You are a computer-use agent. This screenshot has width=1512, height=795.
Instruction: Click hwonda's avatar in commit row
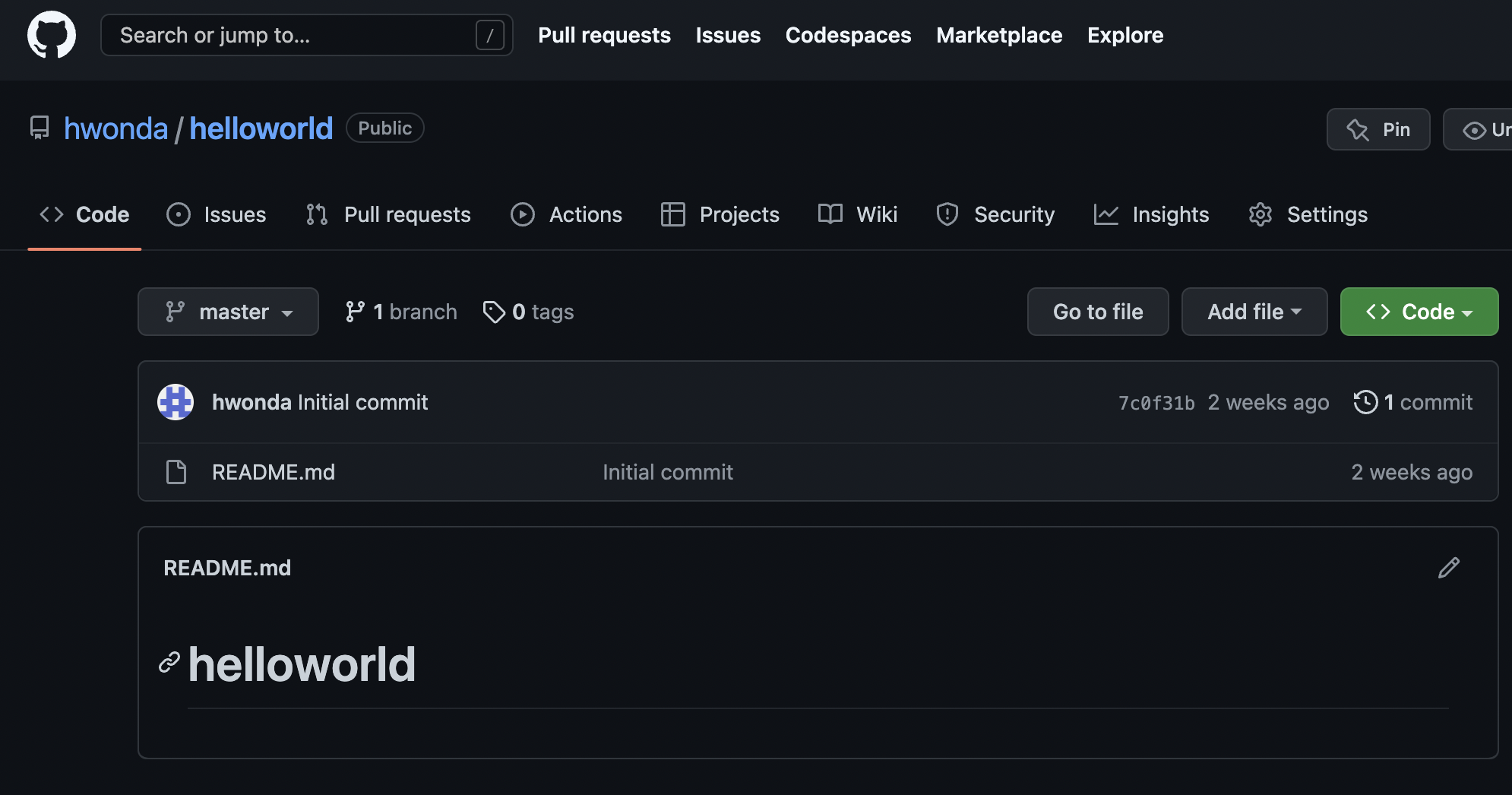pos(176,402)
